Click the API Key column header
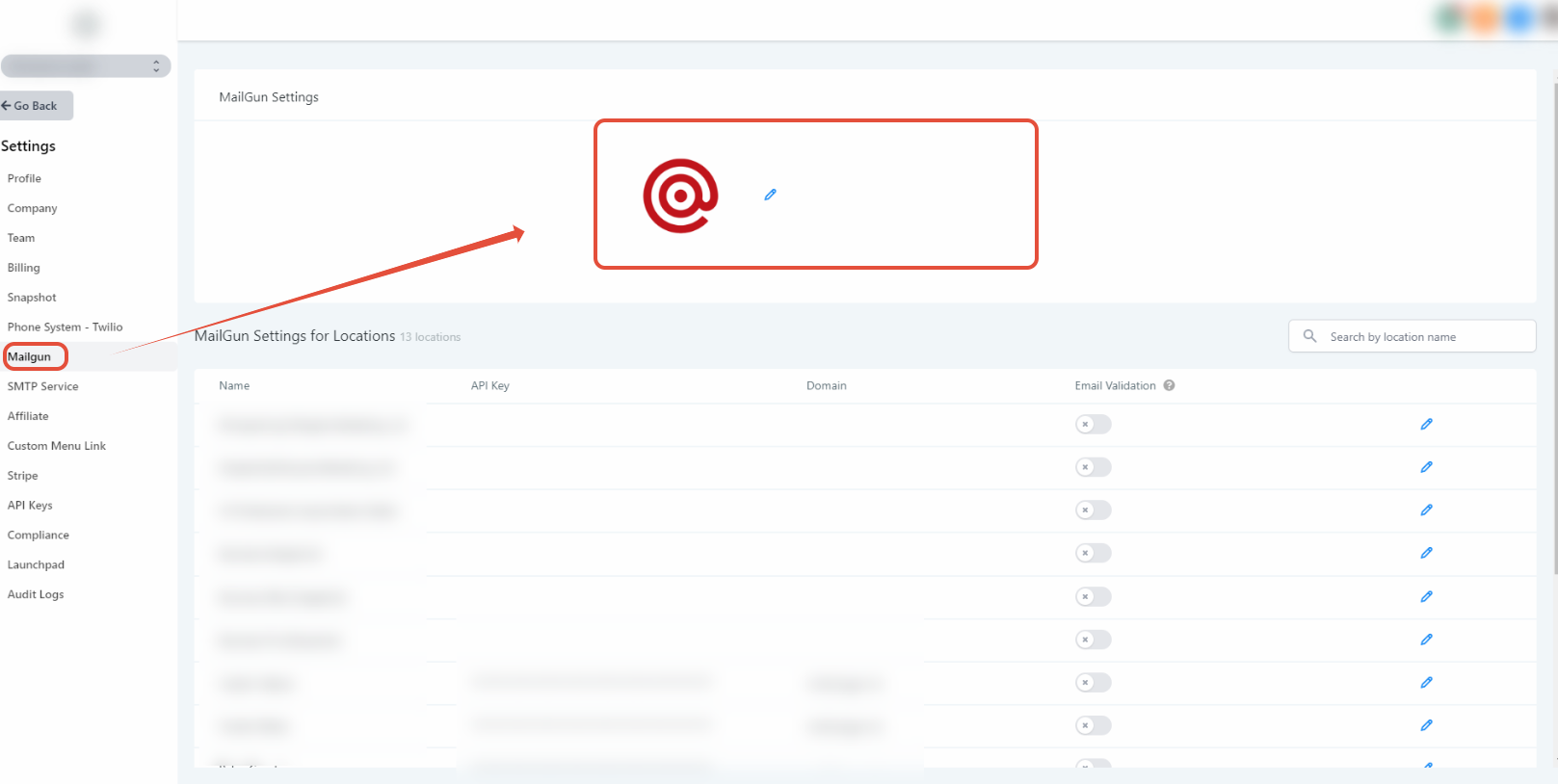This screenshot has width=1558, height=784. point(489,385)
